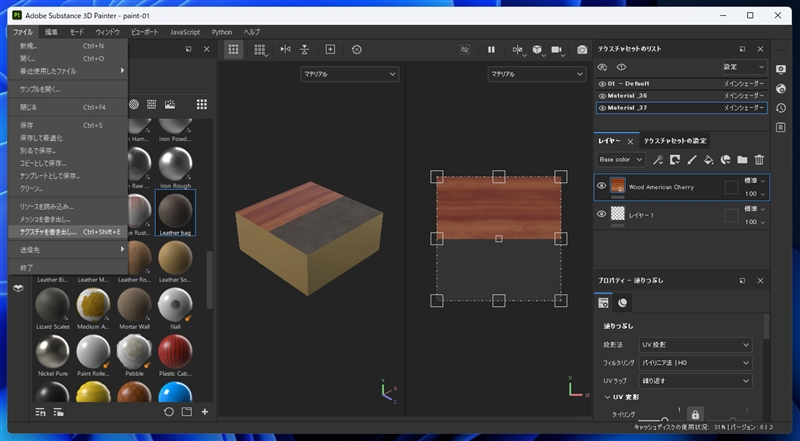
Task: Open blend mode dropdown for Wood American Cherry
Action: click(755, 181)
